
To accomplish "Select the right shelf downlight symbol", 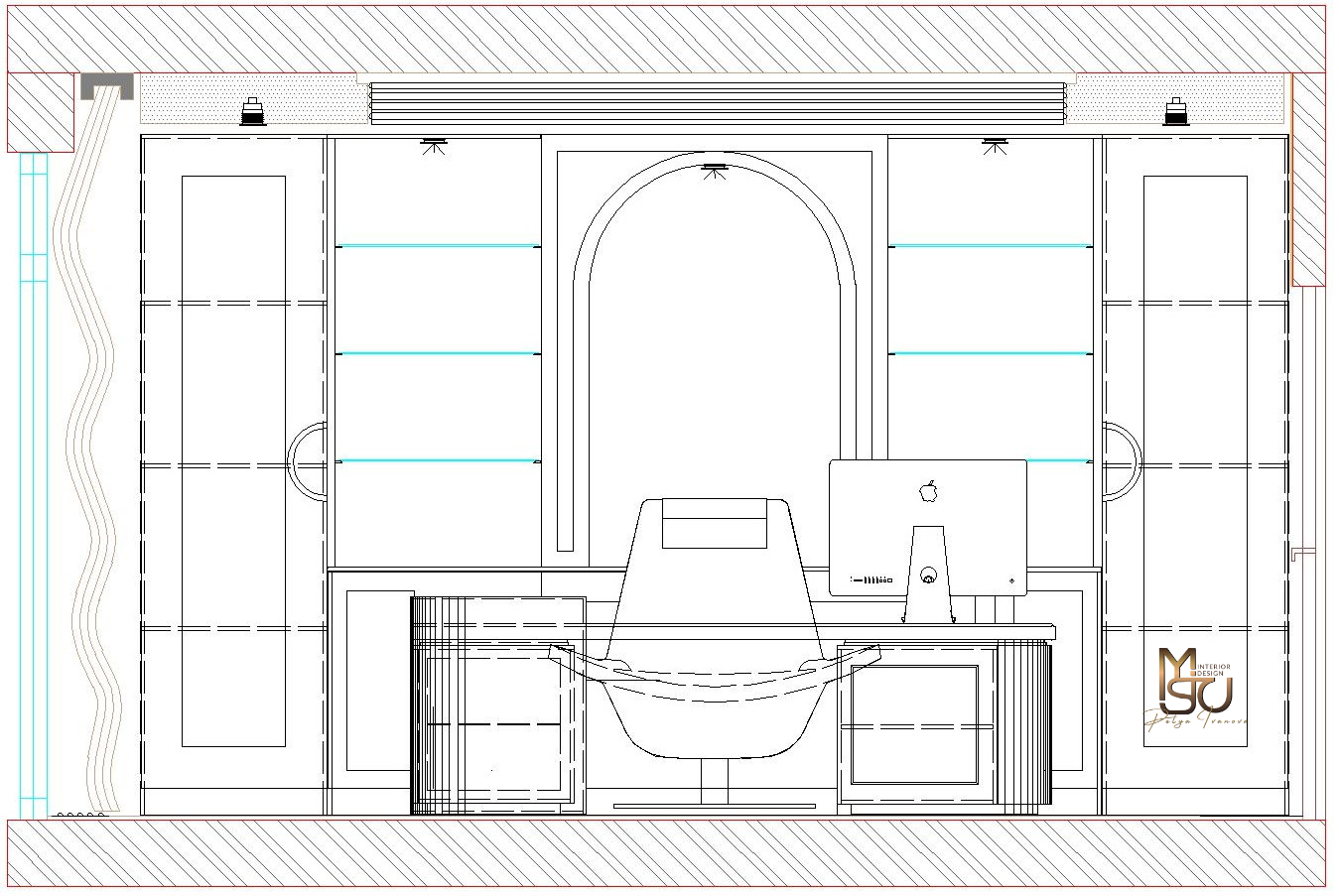I will 994,146.
